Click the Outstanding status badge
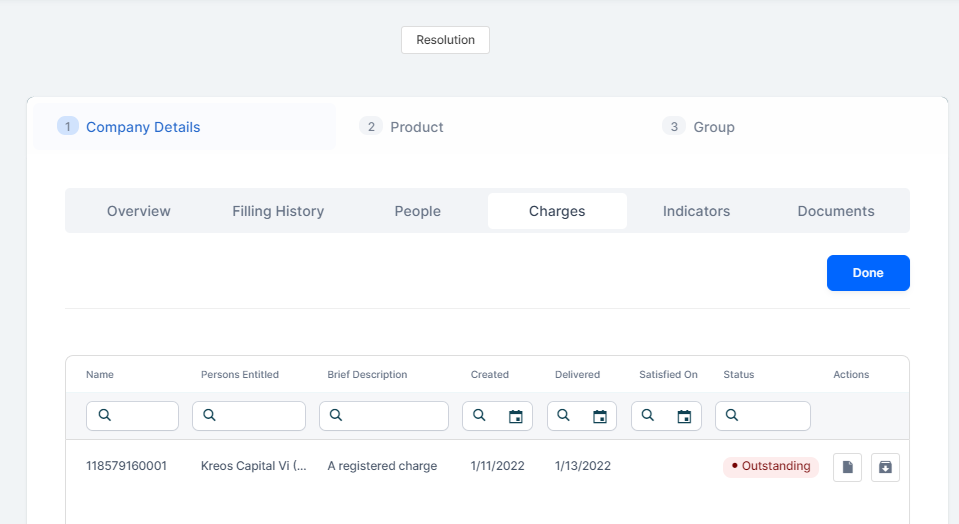 click(770, 466)
